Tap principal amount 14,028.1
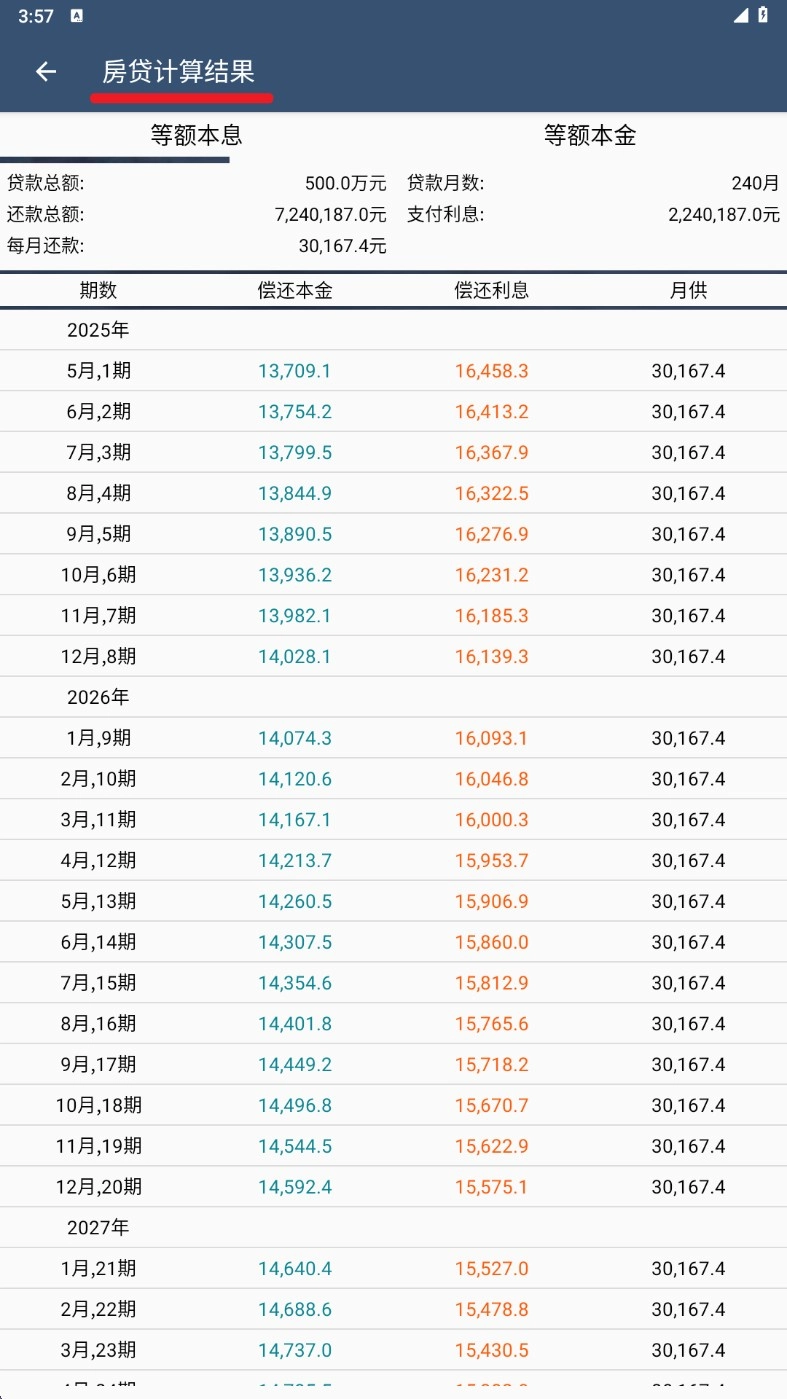The height and width of the screenshot is (1399, 787). pos(294,657)
